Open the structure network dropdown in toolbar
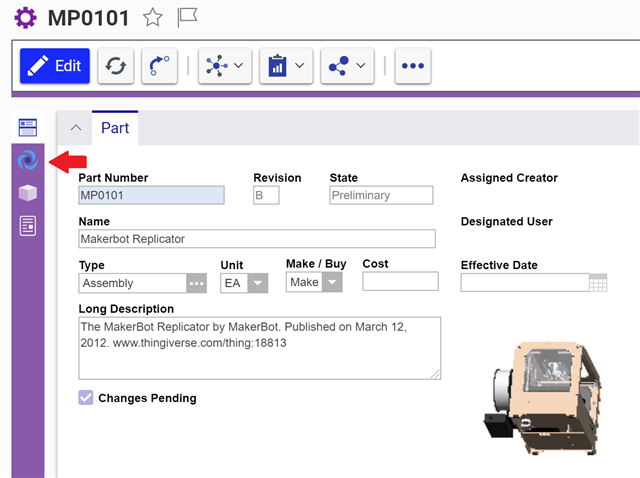Image resolution: width=640 pixels, height=478 pixels. [x=225, y=66]
